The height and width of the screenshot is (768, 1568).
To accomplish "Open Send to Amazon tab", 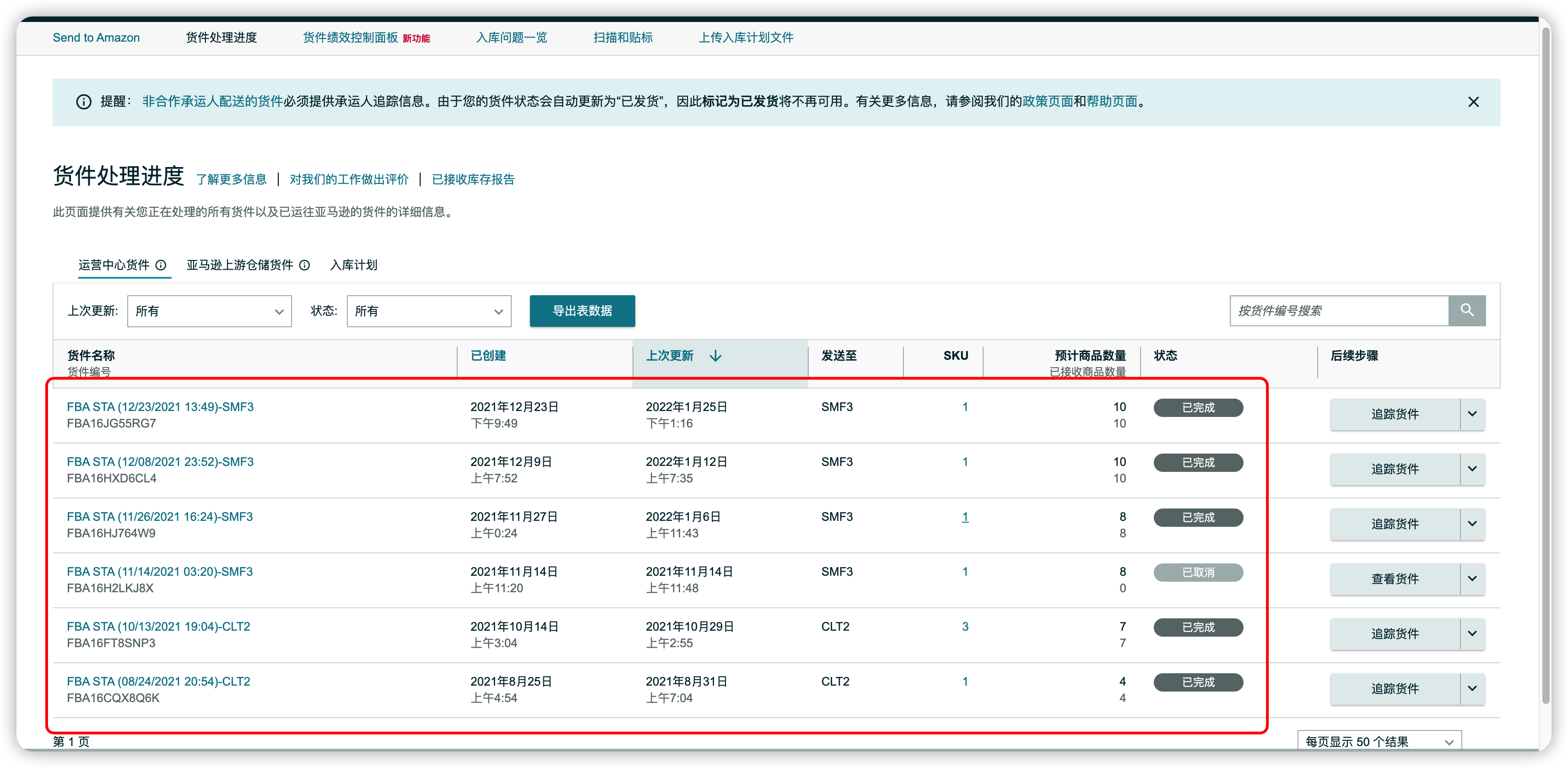I will [x=96, y=37].
